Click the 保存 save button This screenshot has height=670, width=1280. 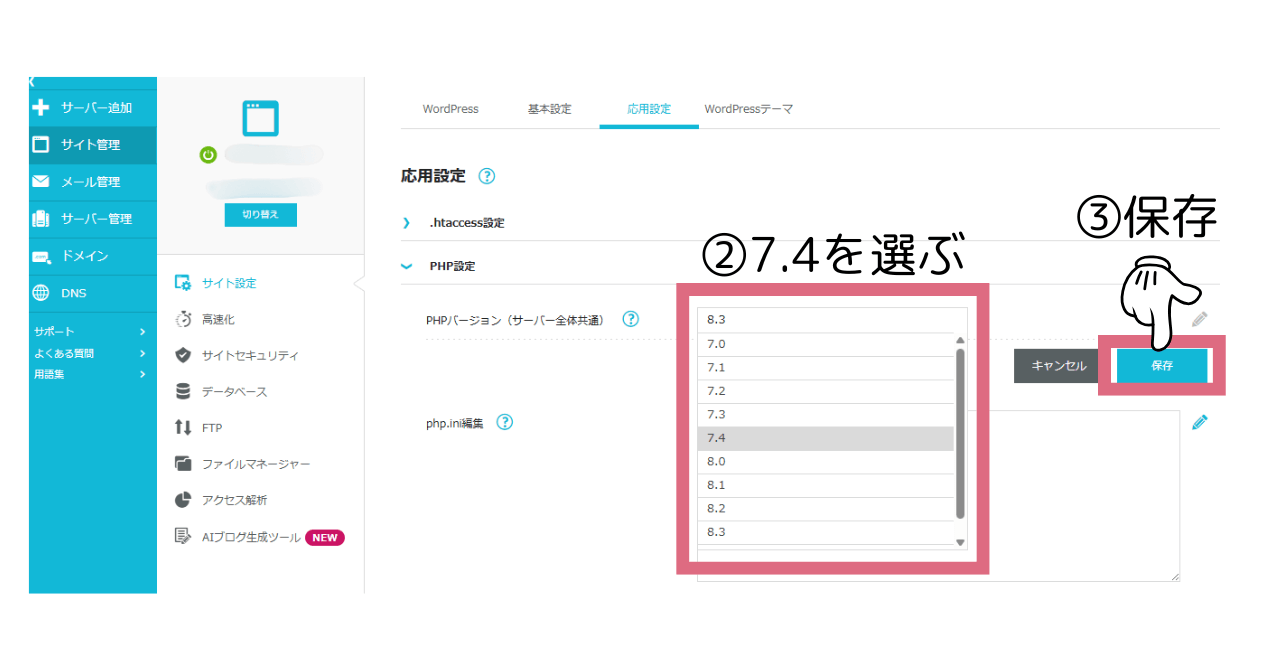coord(1161,366)
